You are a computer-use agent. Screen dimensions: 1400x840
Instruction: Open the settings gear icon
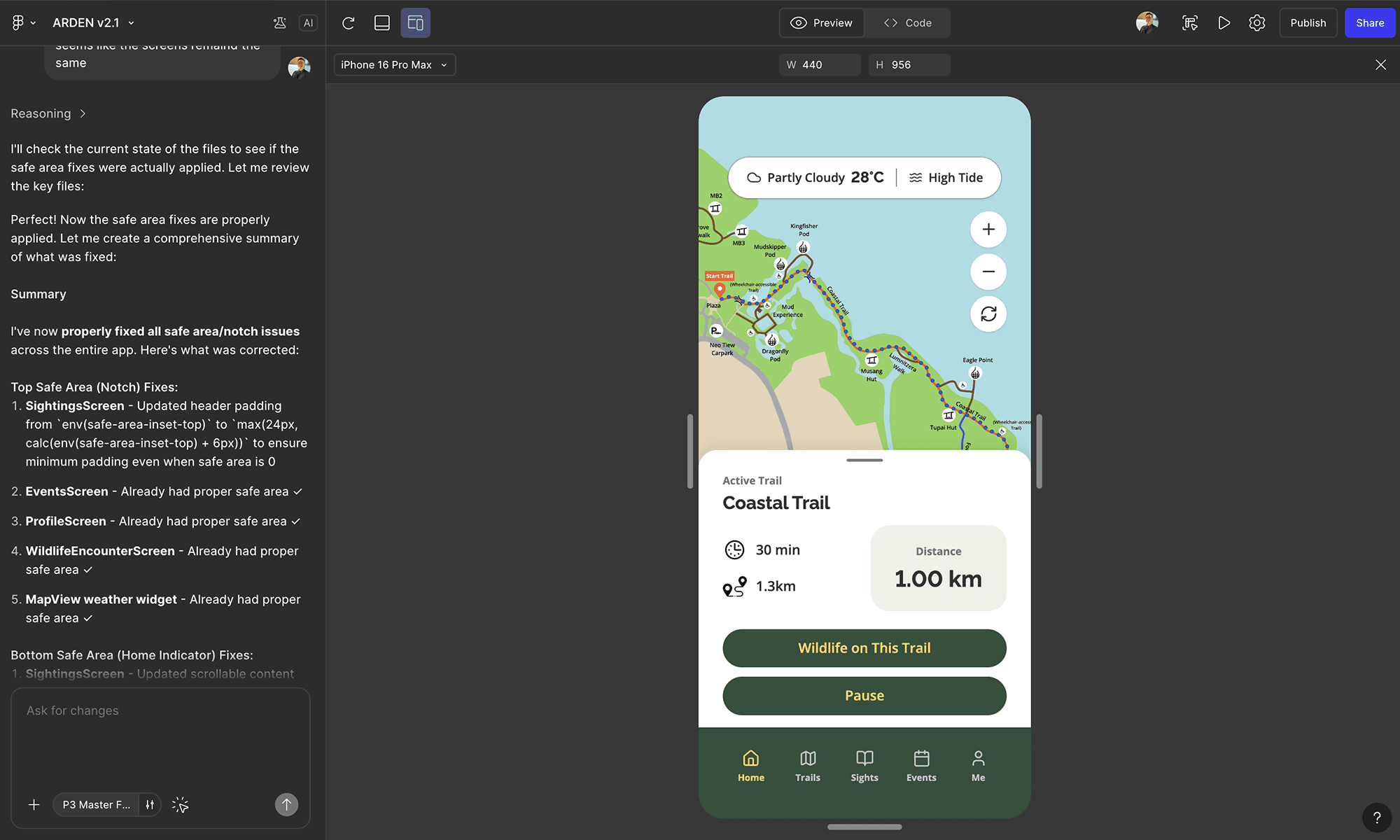(x=1256, y=23)
